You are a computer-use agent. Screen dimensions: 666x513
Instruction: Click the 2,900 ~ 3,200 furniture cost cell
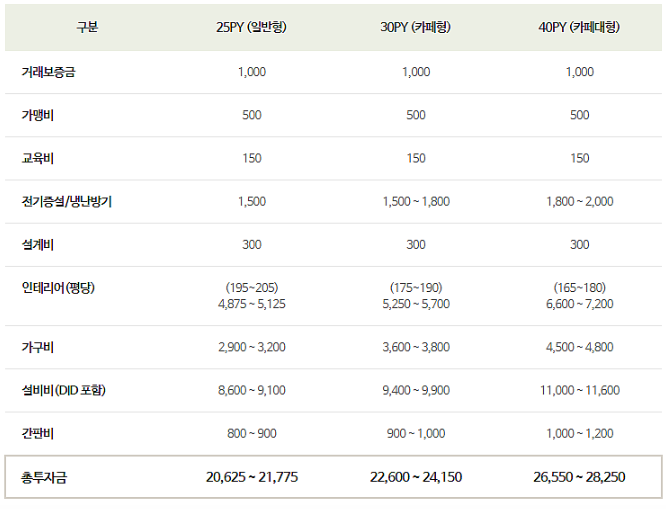[252, 347]
